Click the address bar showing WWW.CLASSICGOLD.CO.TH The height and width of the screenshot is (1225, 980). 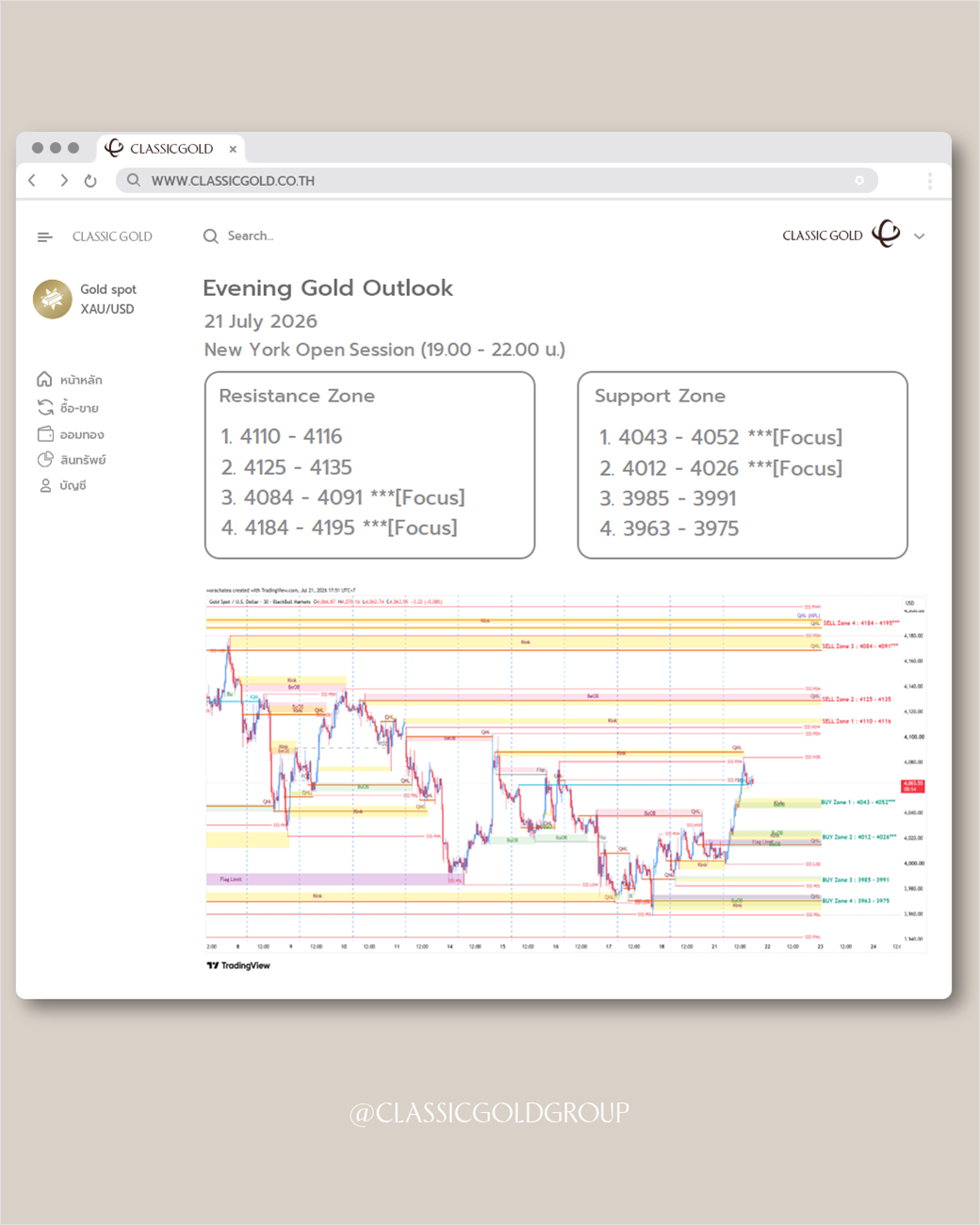click(497, 180)
